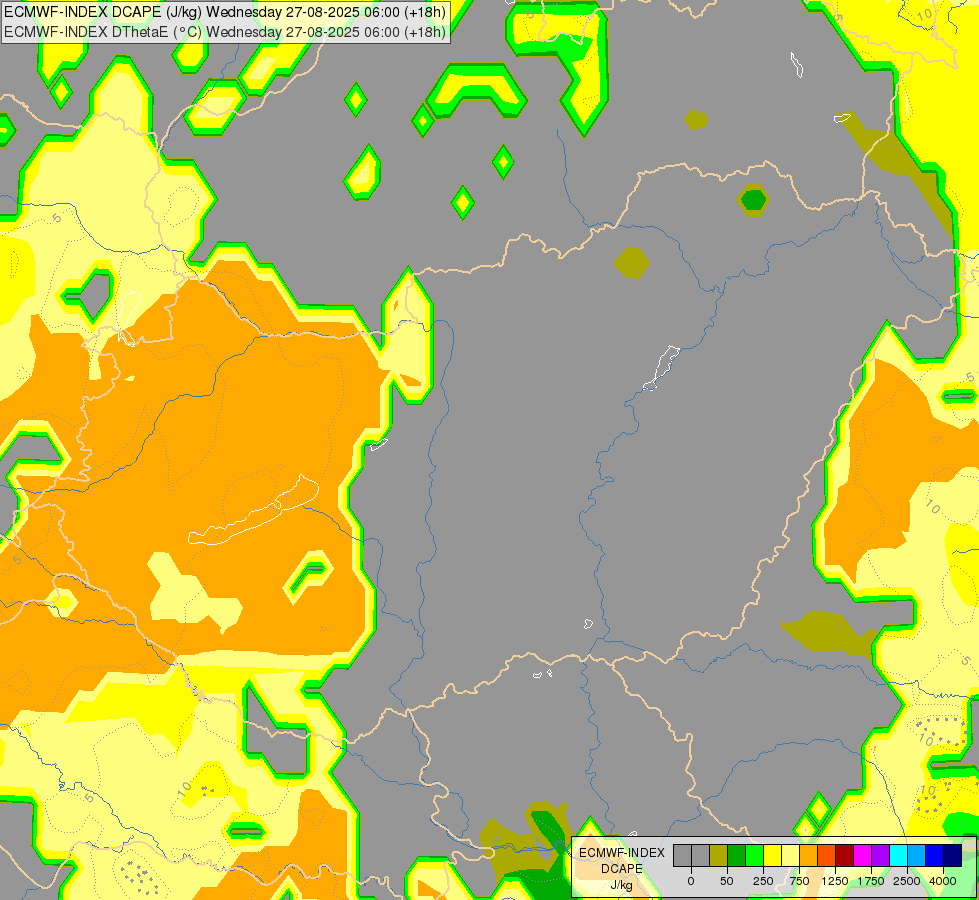The image size is (979, 900).
Task: Click the legend value 250
Action: [763, 881]
